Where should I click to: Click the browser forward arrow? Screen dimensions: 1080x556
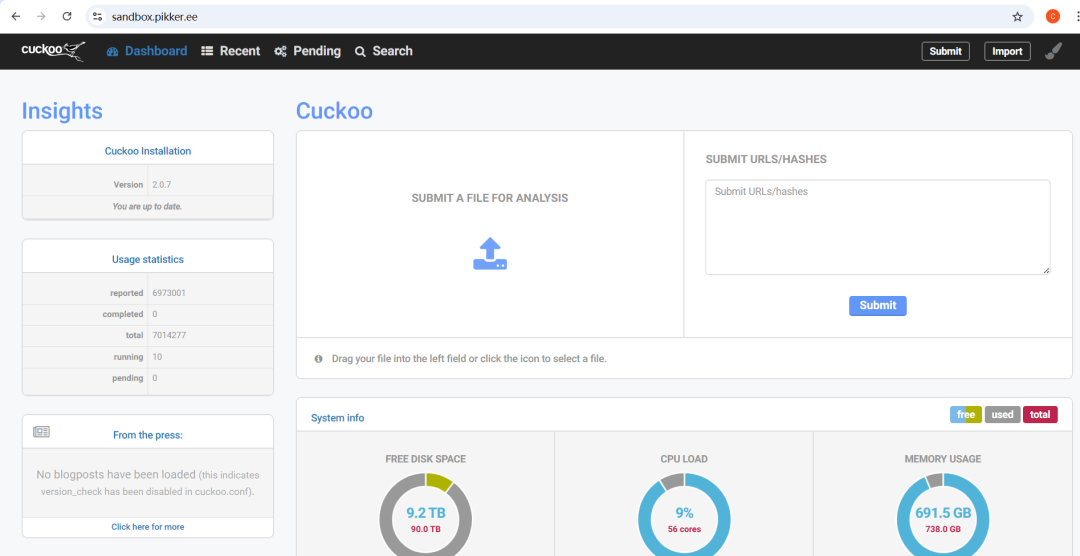click(x=41, y=17)
